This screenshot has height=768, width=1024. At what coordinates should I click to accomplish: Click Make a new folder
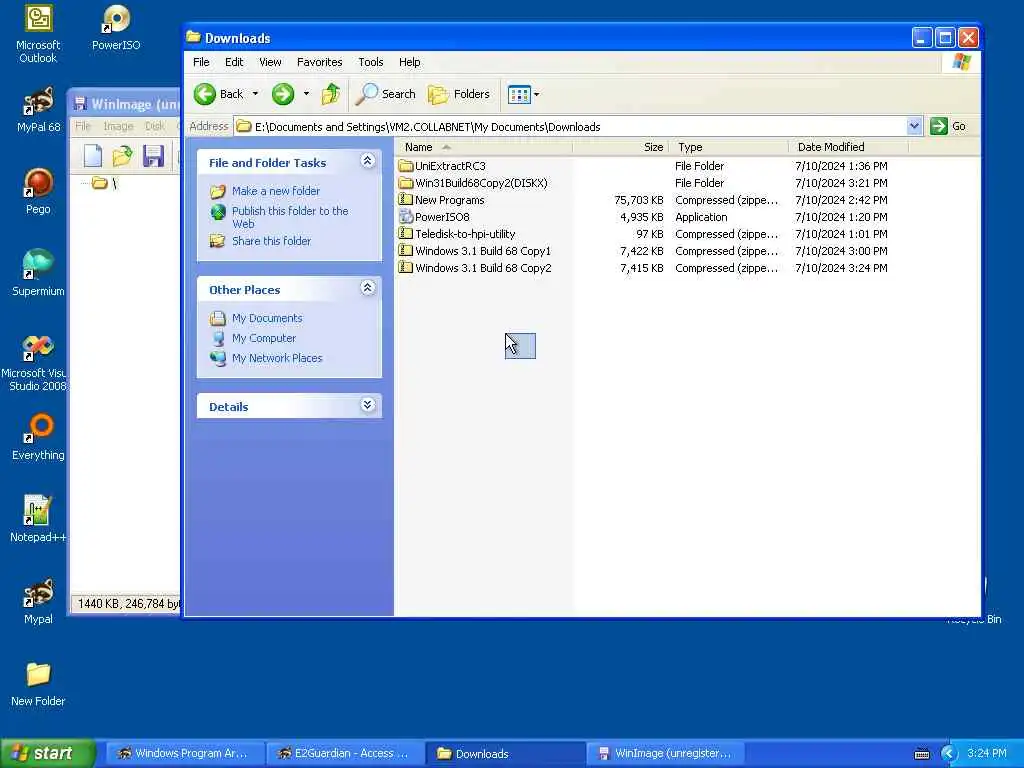coord(276,191)
